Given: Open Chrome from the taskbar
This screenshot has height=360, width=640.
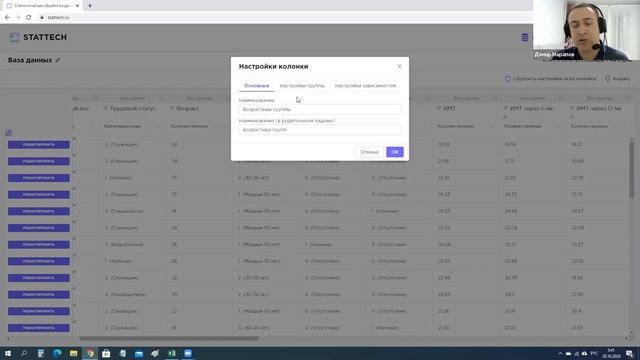Looking at the screenshot, I should click(90, 353).
